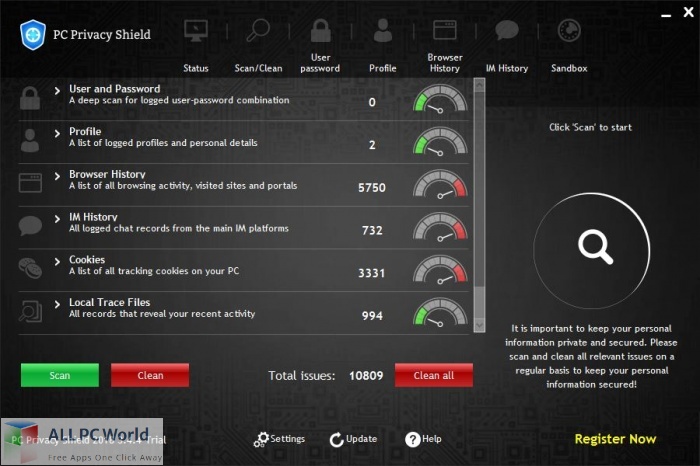
Task: Click the Local Trace Files row icon
Action: click(30, 311)
